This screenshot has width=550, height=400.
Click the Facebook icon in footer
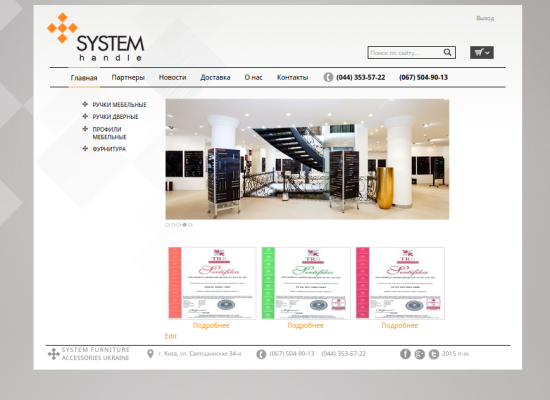[x=405, y=354]
